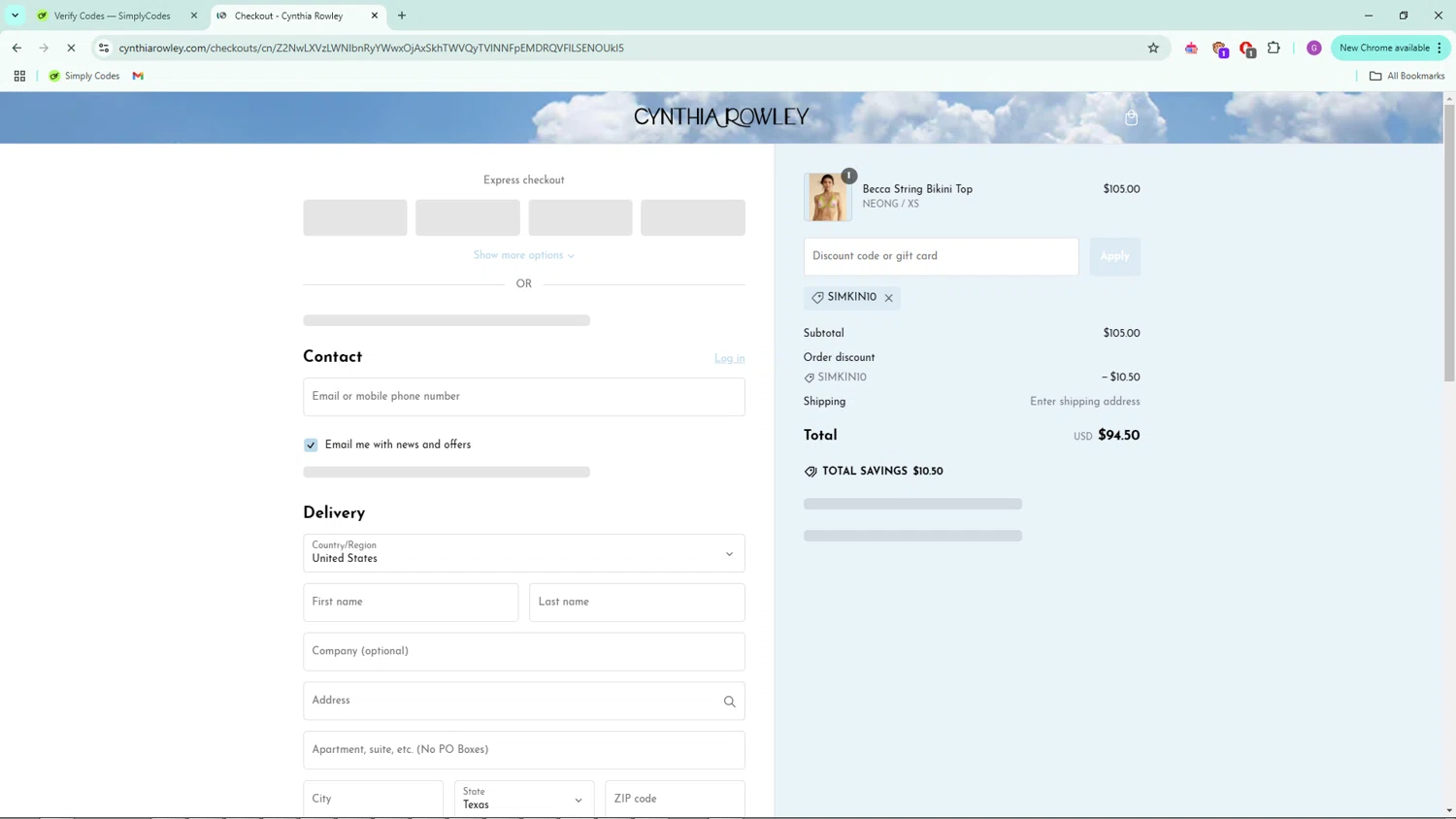The image size is (1456, 819).
Task: Click the TOTAL SAVINGS $10.50 text
Action: (882, 472)
